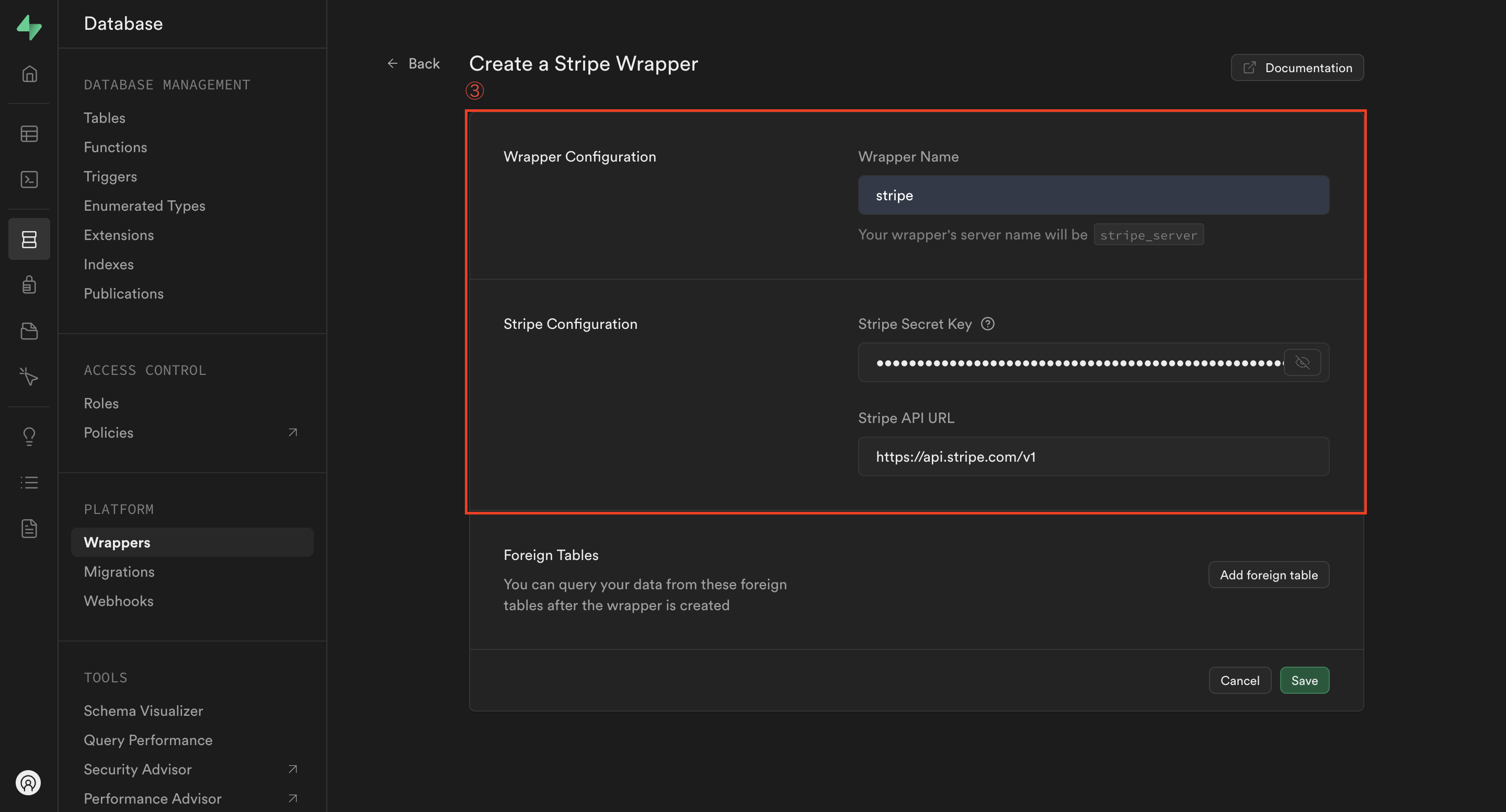Screen dimensions: 1506x812
Task: Click the Cancel button
Action: click(x=1239, y=680)
